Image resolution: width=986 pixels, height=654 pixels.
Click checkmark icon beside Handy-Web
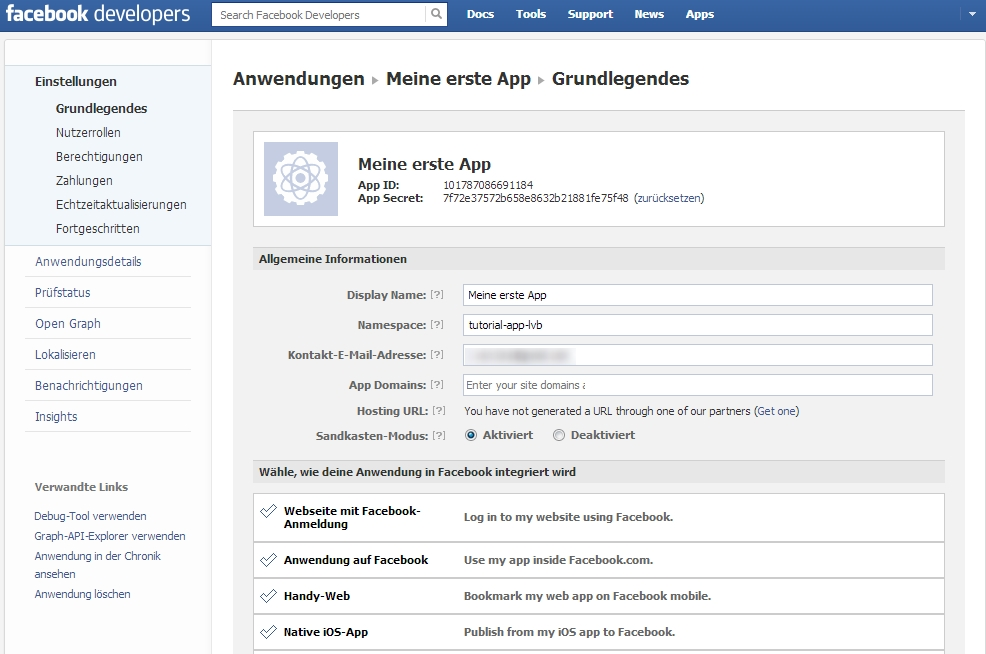pos(269,596)
